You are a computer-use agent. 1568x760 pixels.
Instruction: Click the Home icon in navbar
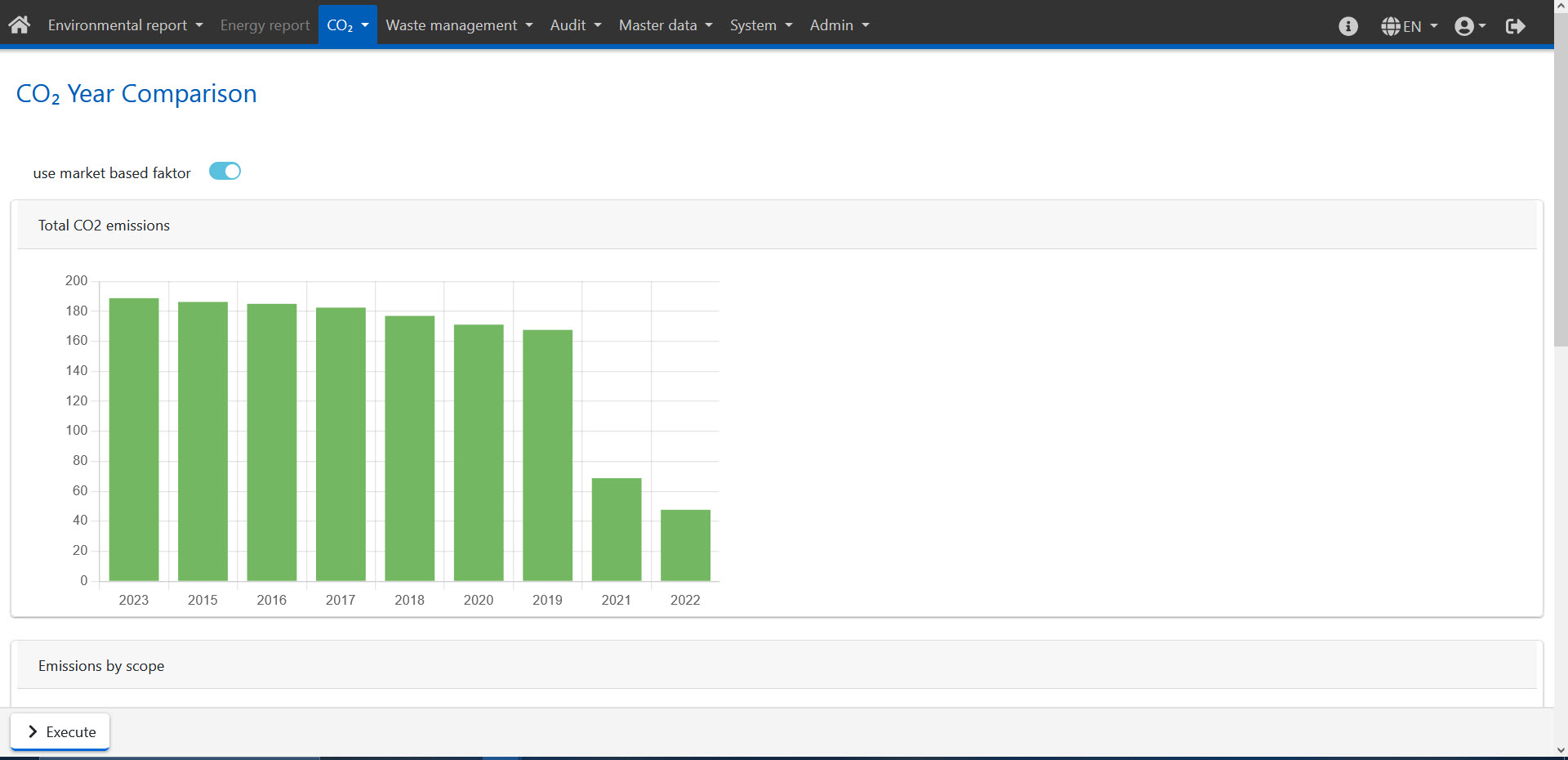[20, 25]
